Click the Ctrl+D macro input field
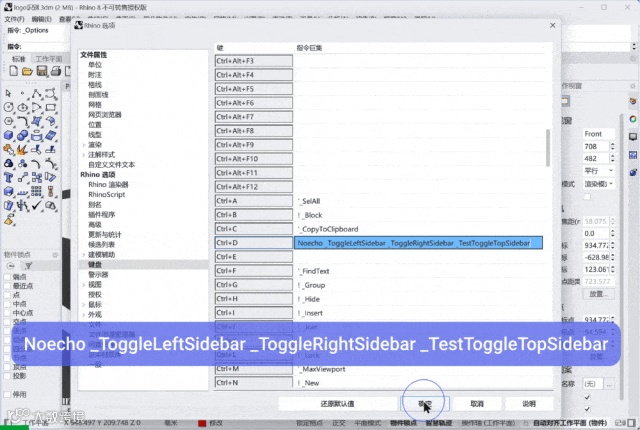The height and width of the screenshot is (430, 640). 418,243
